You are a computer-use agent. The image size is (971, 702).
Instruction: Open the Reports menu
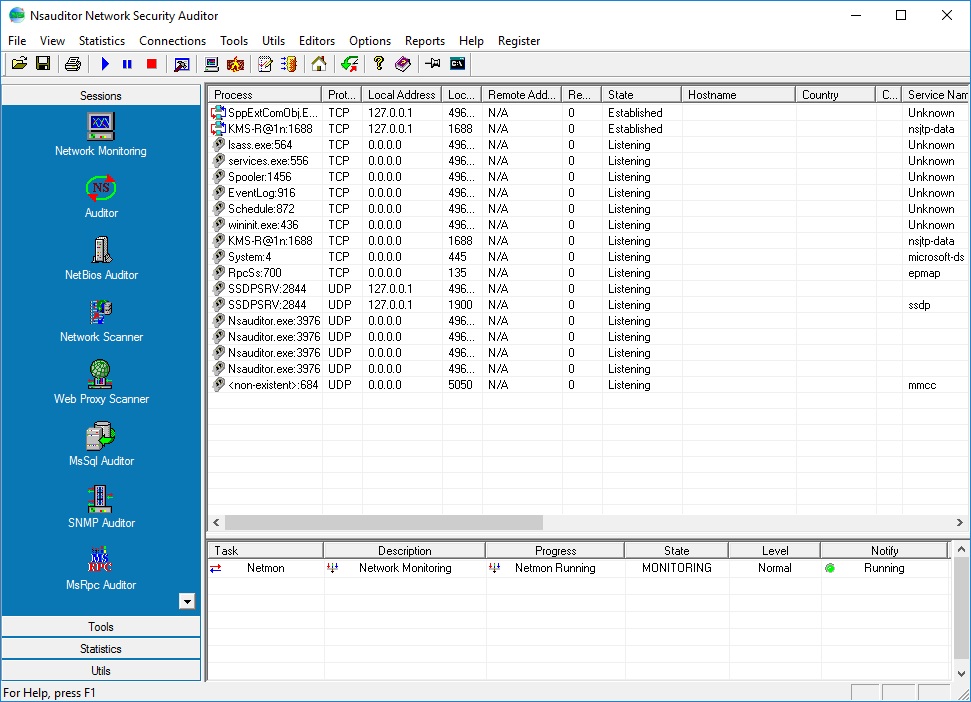coord(425,41)
